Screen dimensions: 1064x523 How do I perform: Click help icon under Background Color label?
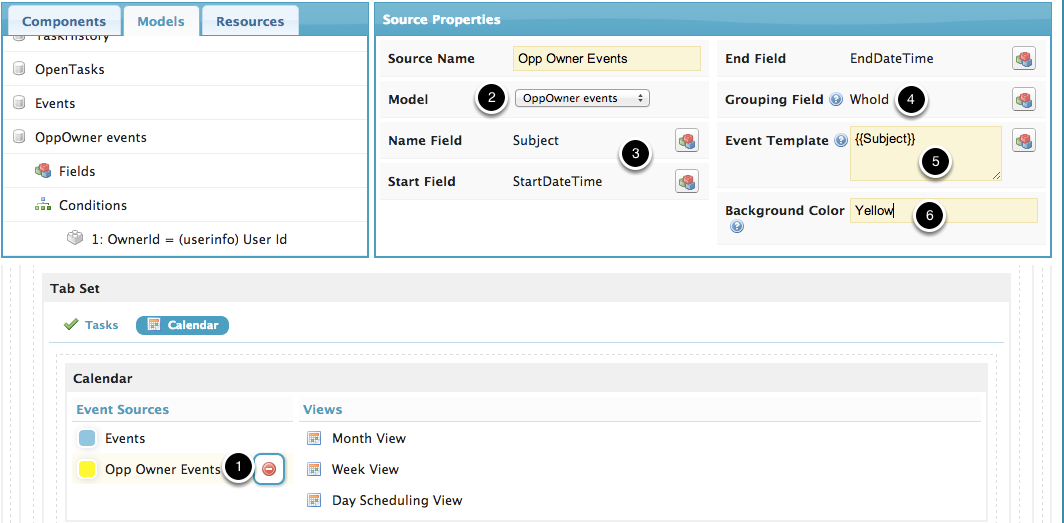737,228
